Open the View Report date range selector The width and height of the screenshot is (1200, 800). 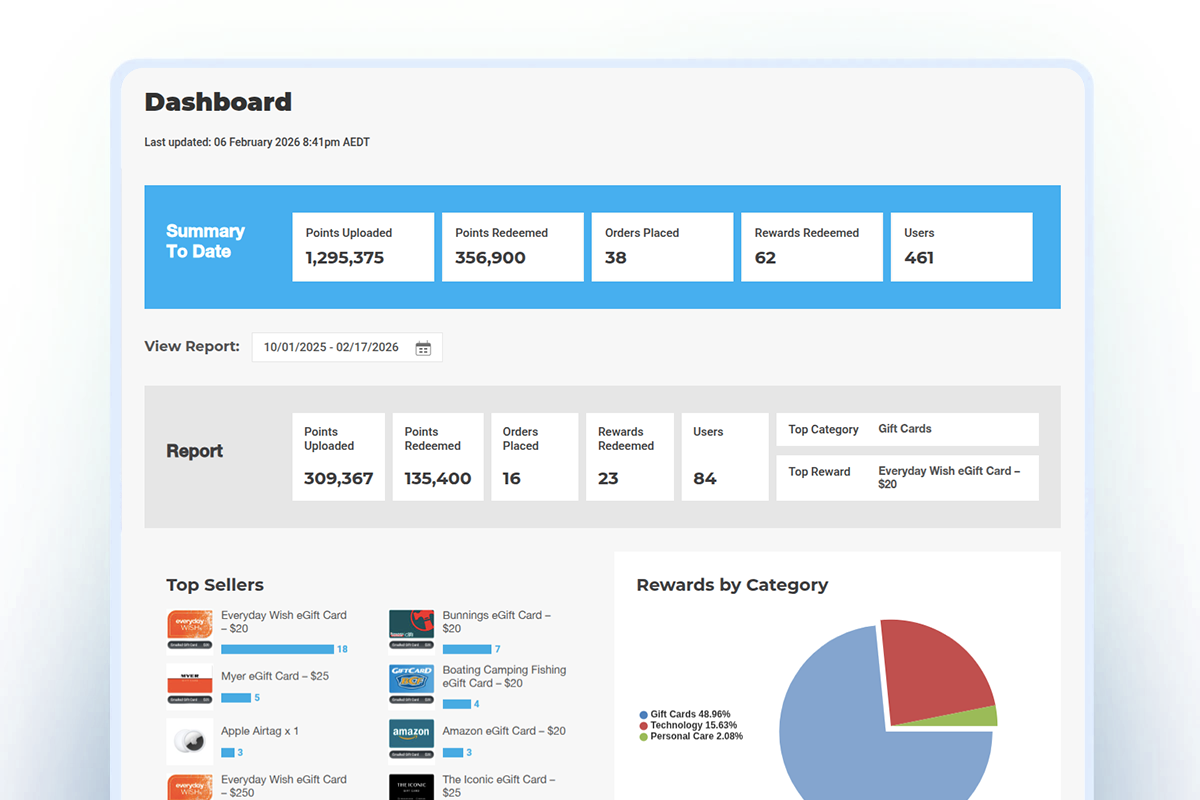335,347
